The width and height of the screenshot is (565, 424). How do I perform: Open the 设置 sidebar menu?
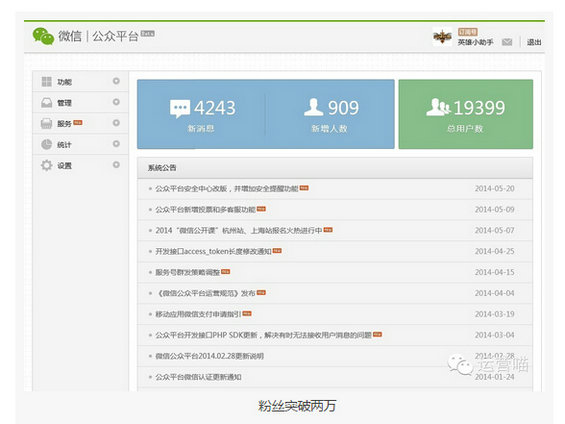click(x=80, y=165)
